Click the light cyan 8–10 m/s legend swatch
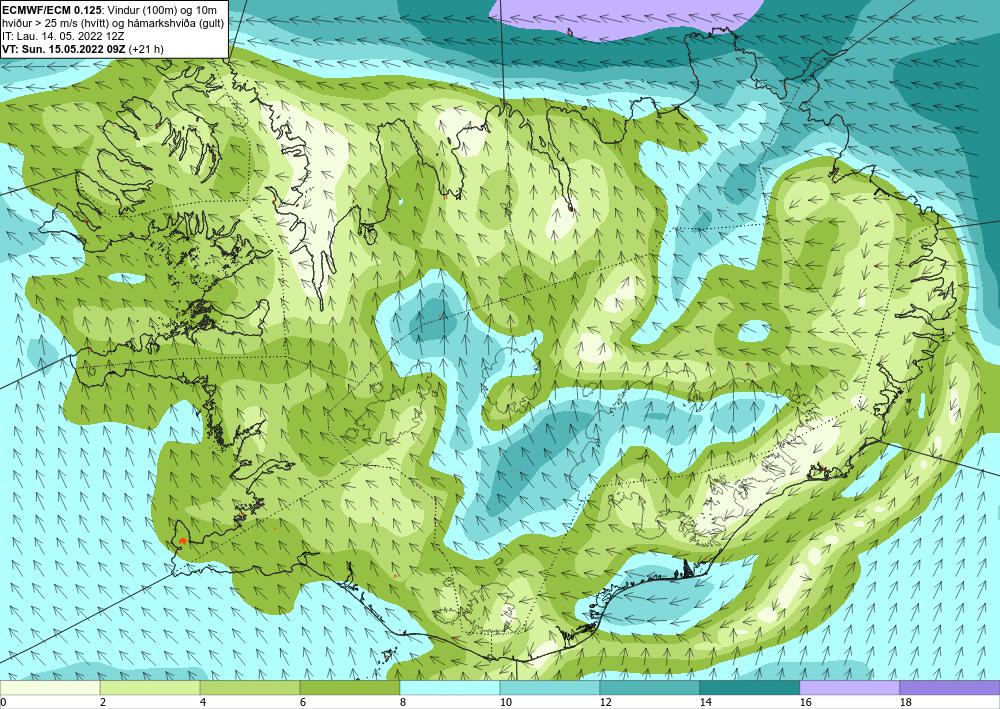Screen dimensions: 1000x709 450,688
